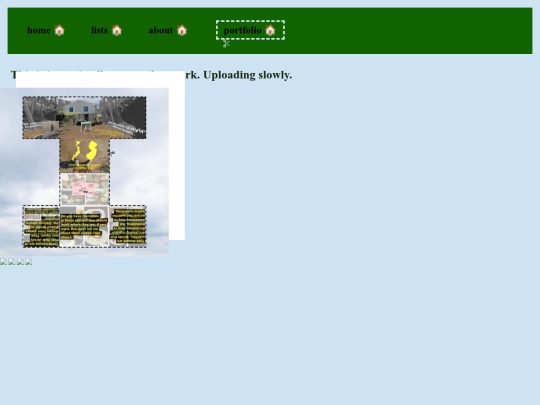Screen dimensions: 540x405
Task: Click the 'Uploading slowly.' heading text
Action: tap(248, 75)
